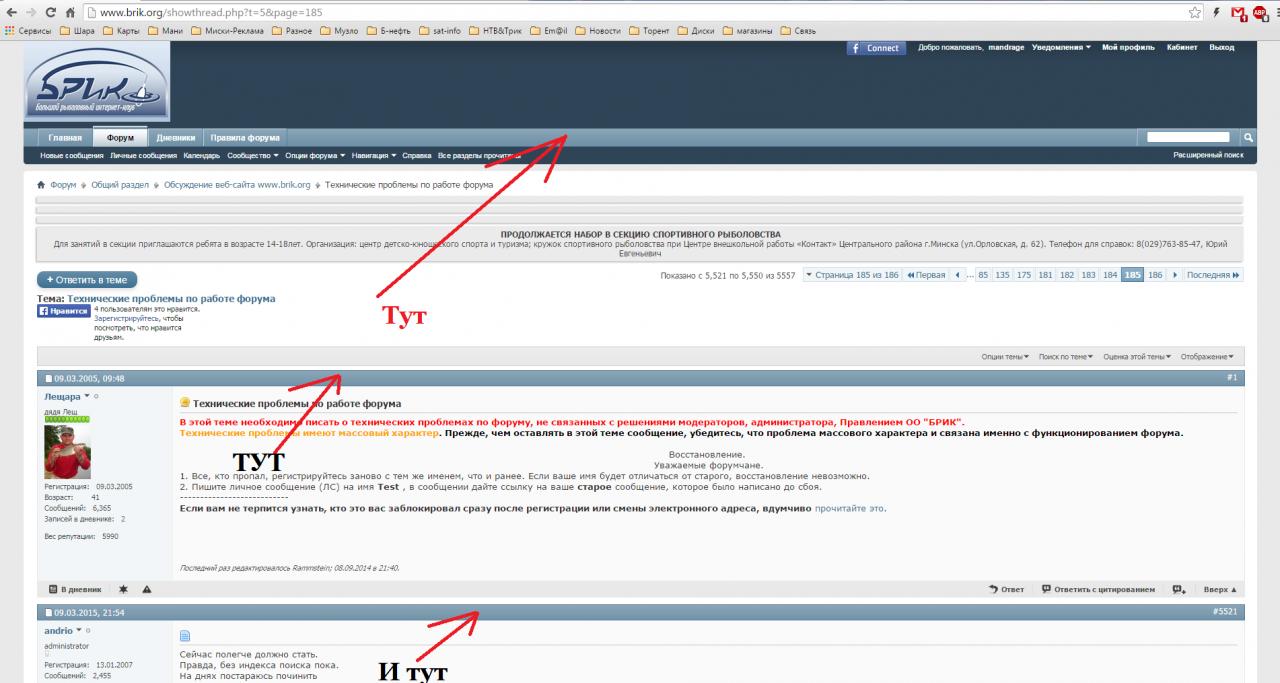Expand the Опции темы dropdown
This screenshot has width=1280, height=683.
pyautogui.click(x=1006, y=356)
